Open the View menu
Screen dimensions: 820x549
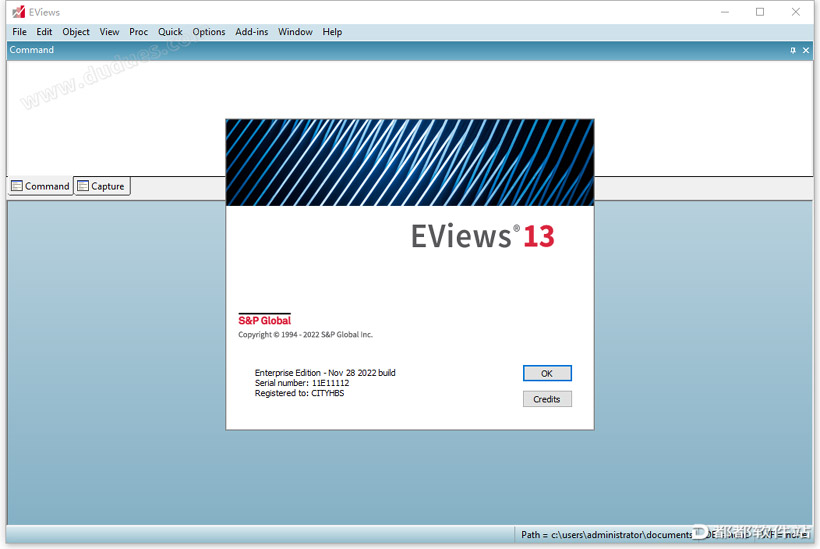(109, 32)
